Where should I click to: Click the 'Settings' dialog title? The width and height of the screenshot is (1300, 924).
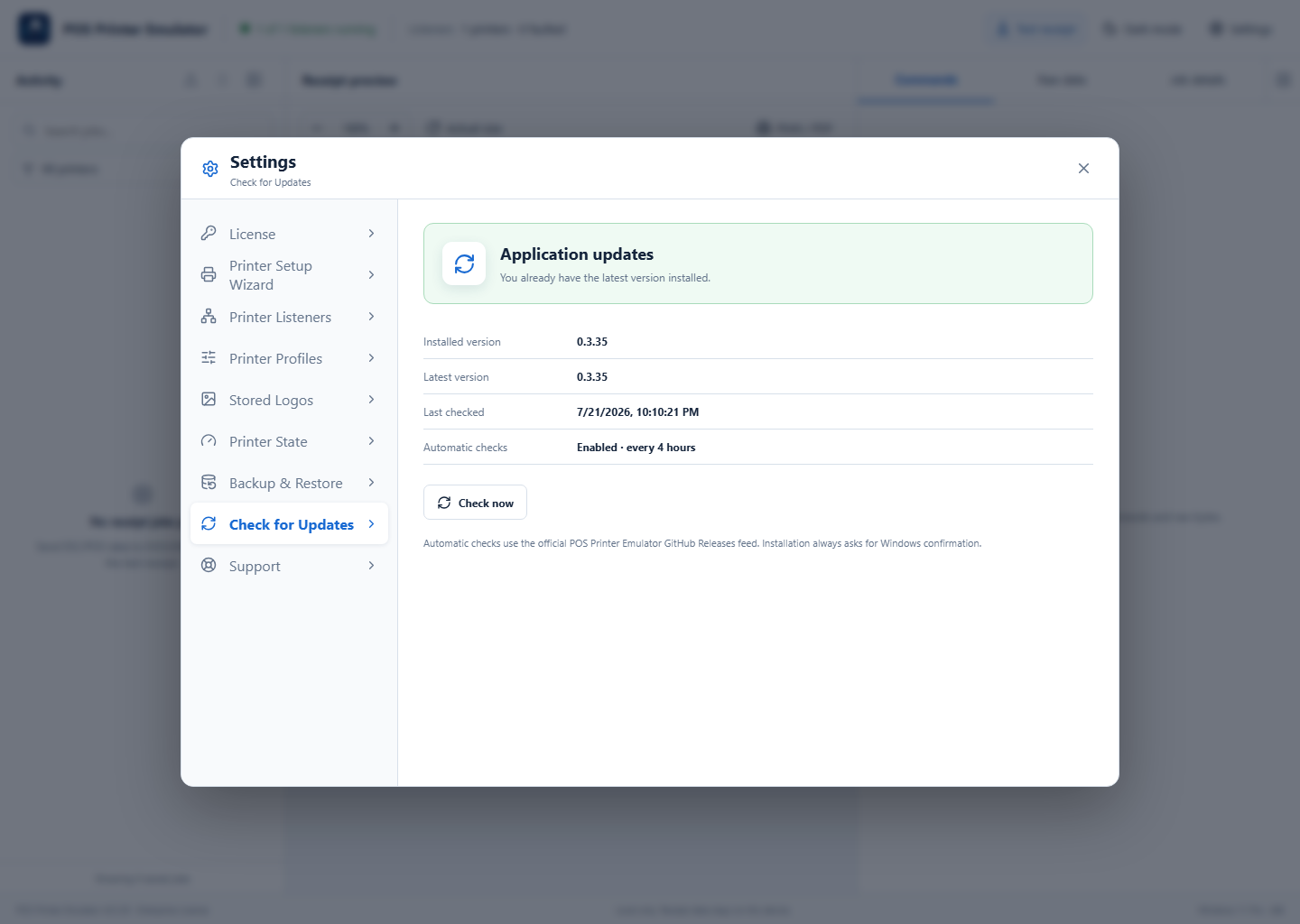[263, 162]
